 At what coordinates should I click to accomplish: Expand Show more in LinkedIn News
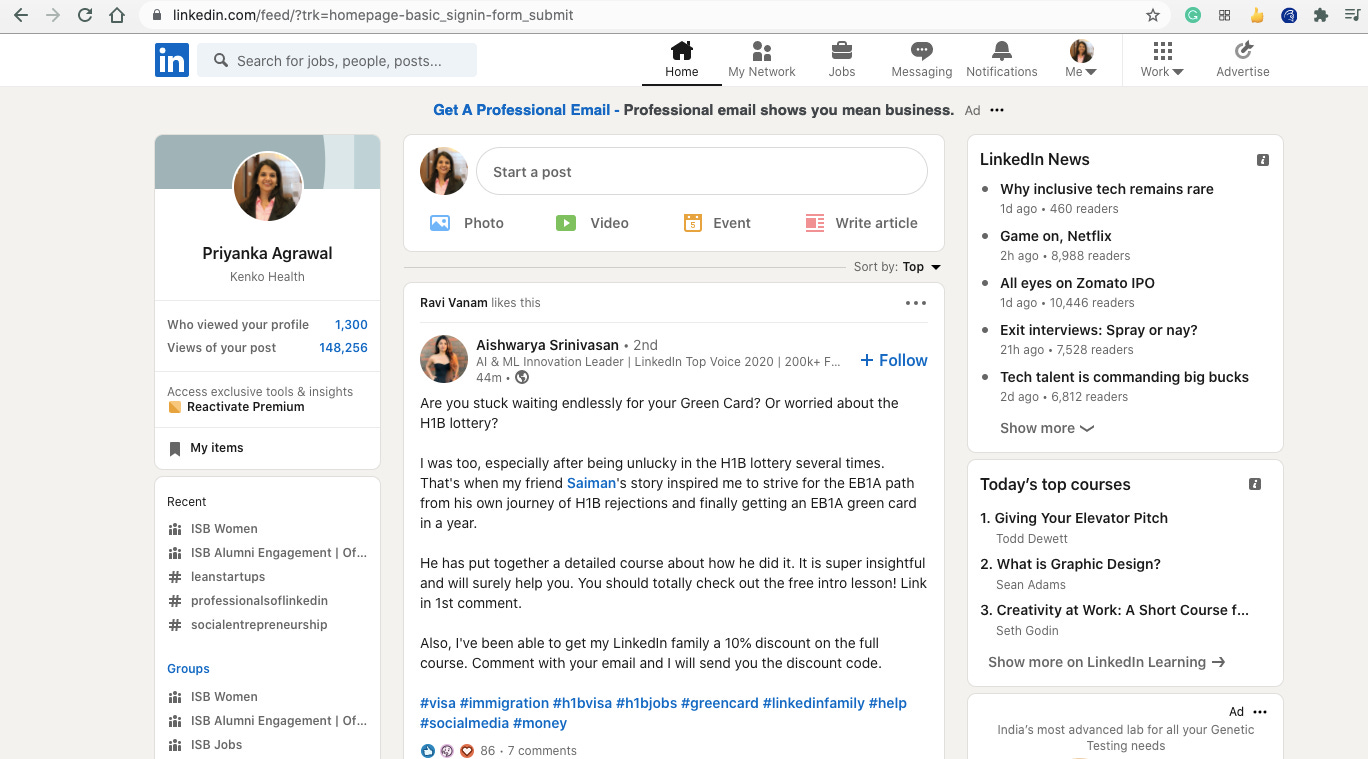point(1047,428)
